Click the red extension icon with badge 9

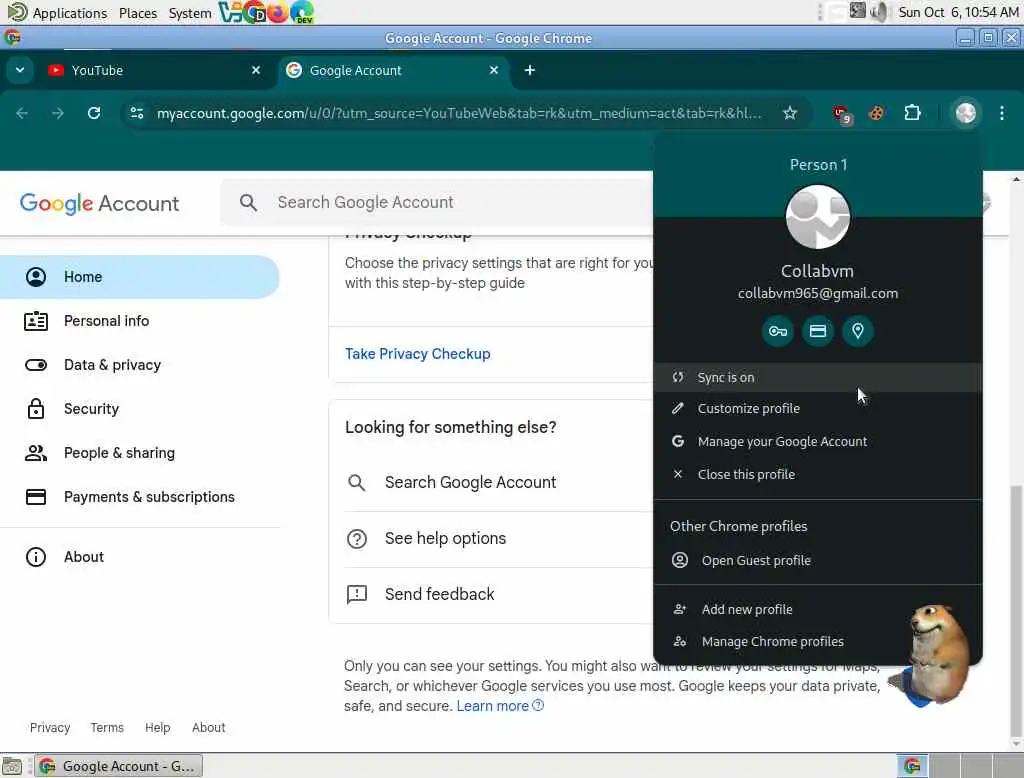coord(842,114)
